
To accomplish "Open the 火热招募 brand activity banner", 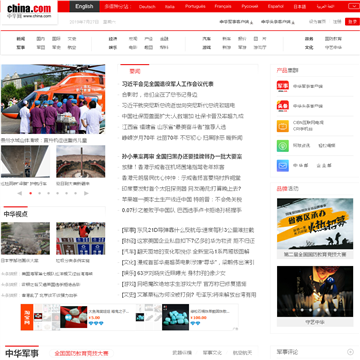I will pos(315,224).
